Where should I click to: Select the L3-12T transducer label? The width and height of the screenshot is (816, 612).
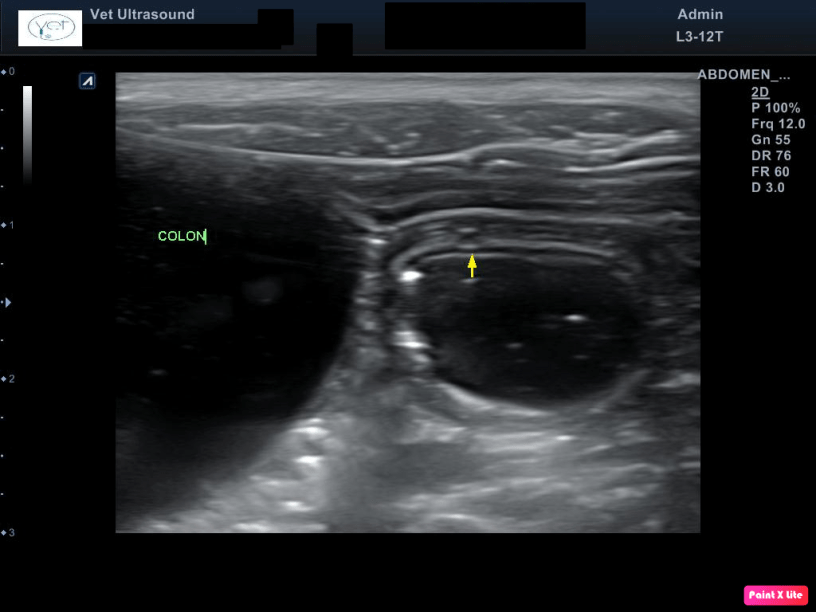(x=698, y=37)
